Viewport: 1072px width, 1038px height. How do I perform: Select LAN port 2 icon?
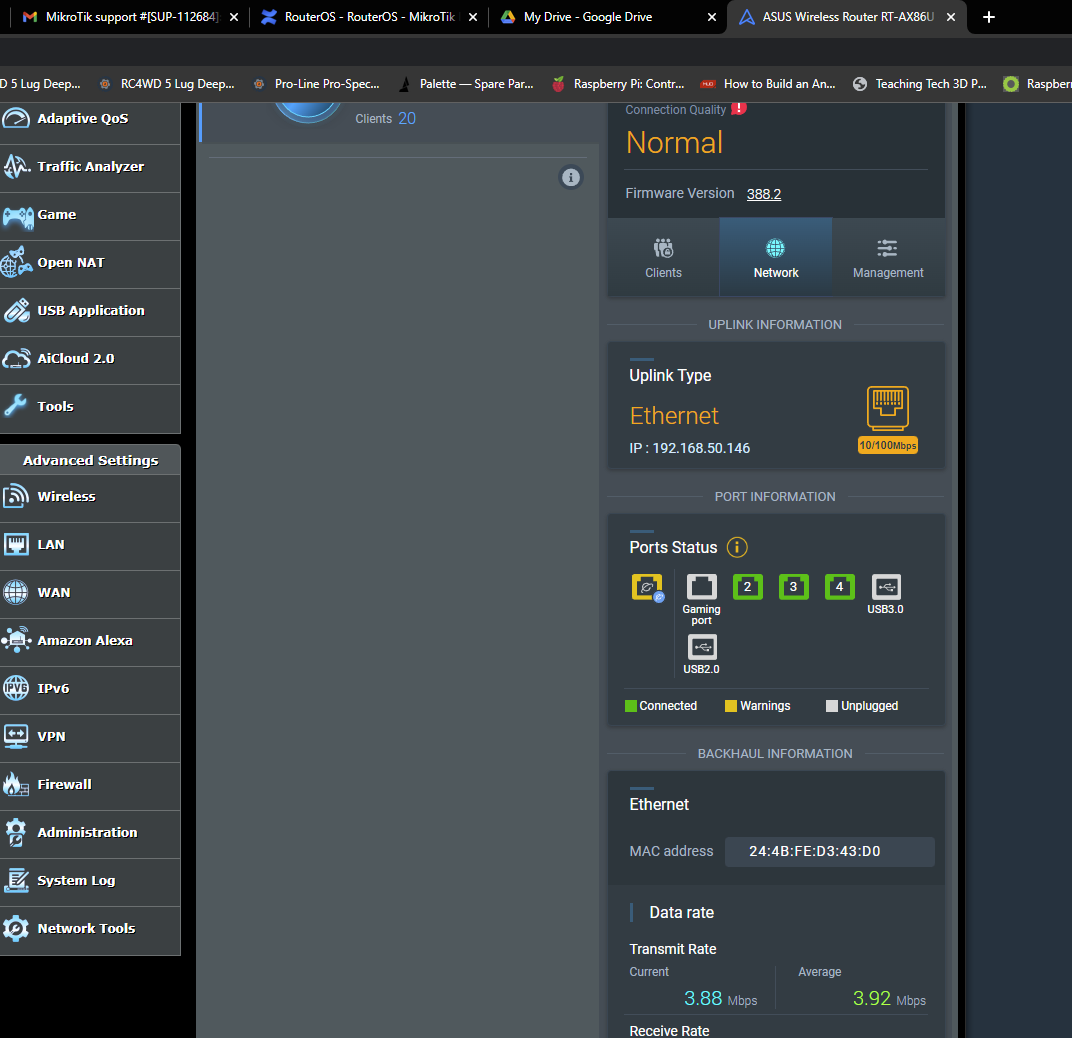(747, 587)
